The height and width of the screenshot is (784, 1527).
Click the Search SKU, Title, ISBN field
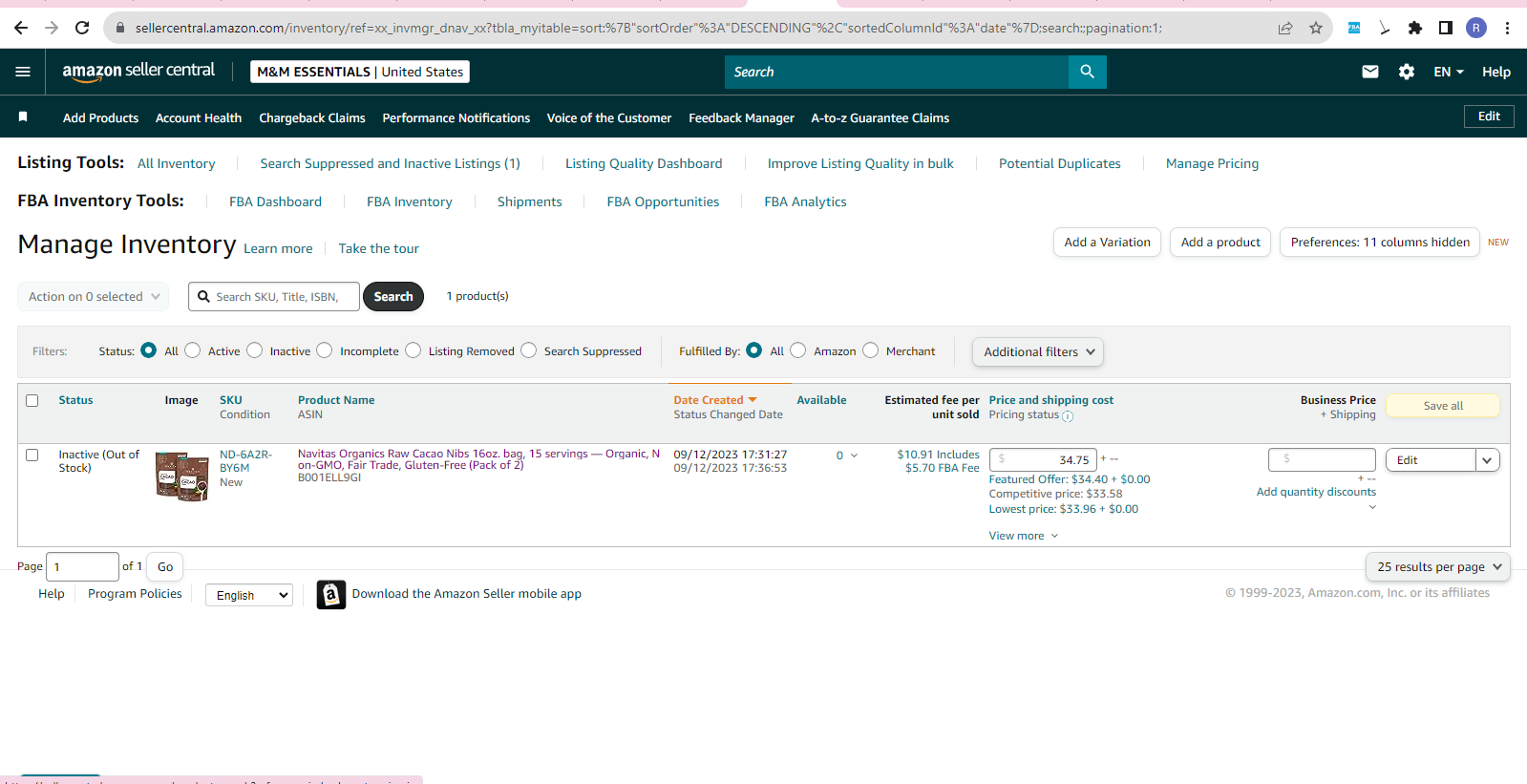[274, 297]
